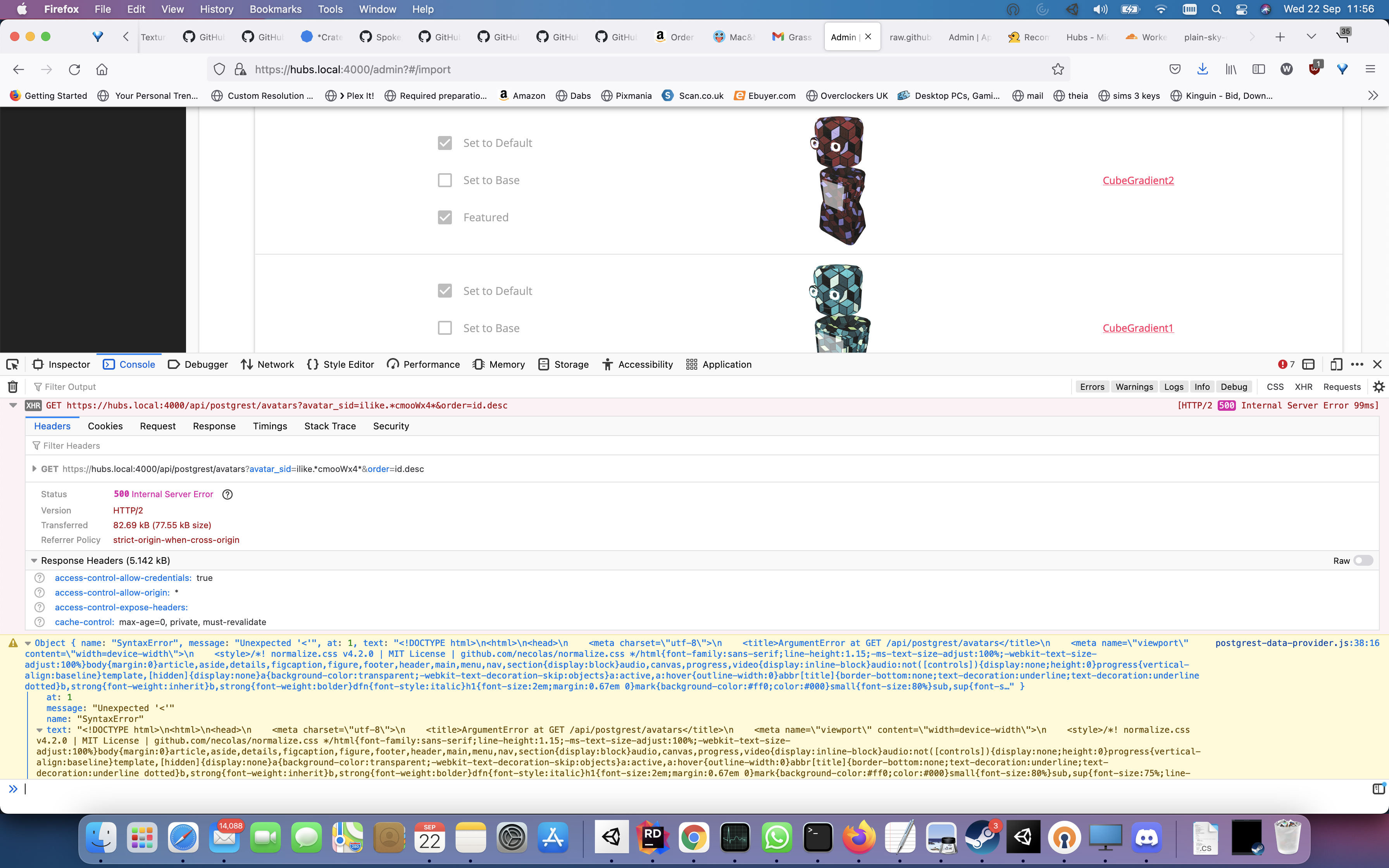Click the iframe selector icon in devtools
This screenshot has height=868, width=1389.
pos(1309,365)
